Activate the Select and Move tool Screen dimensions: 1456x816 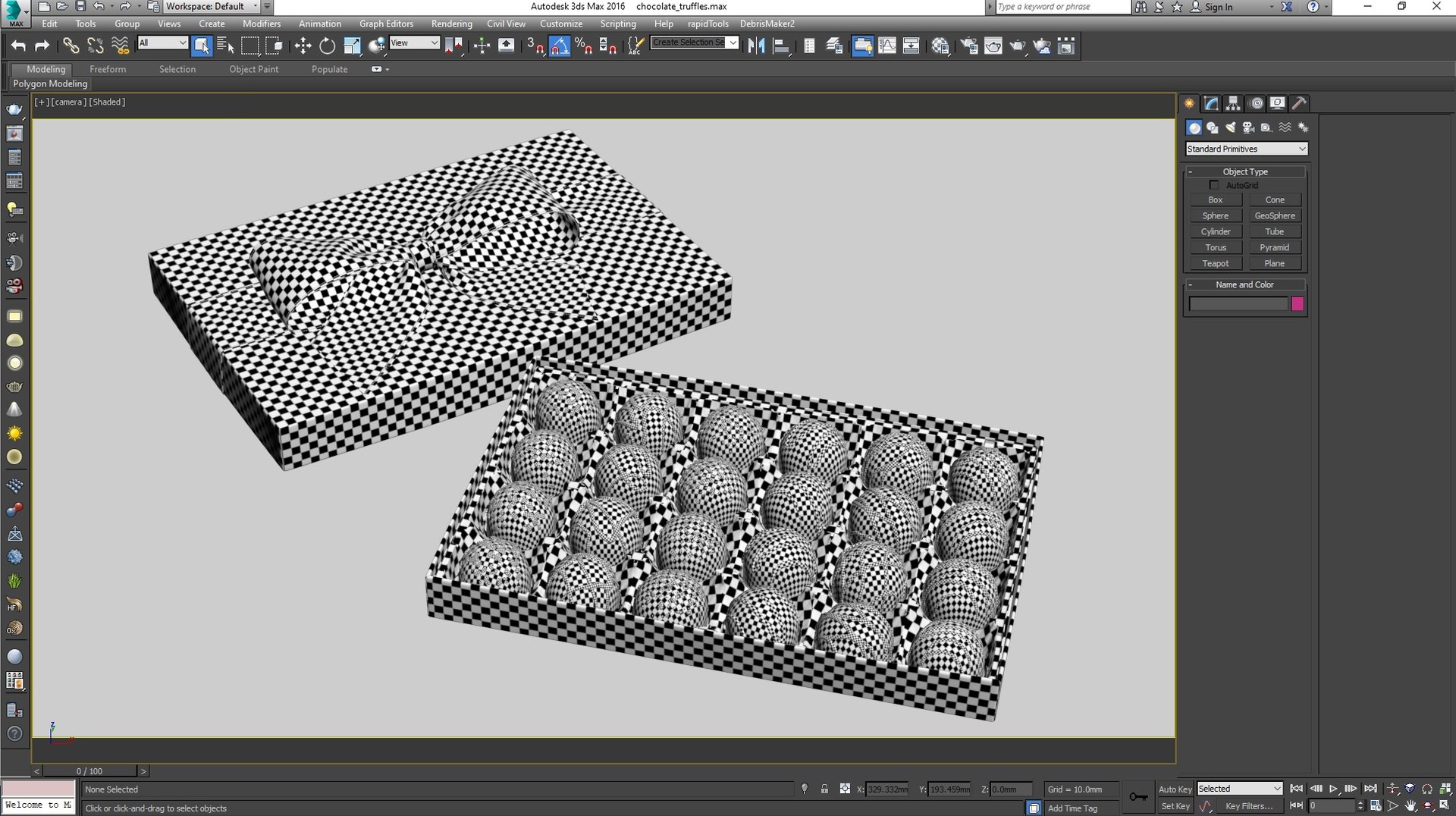303,46
